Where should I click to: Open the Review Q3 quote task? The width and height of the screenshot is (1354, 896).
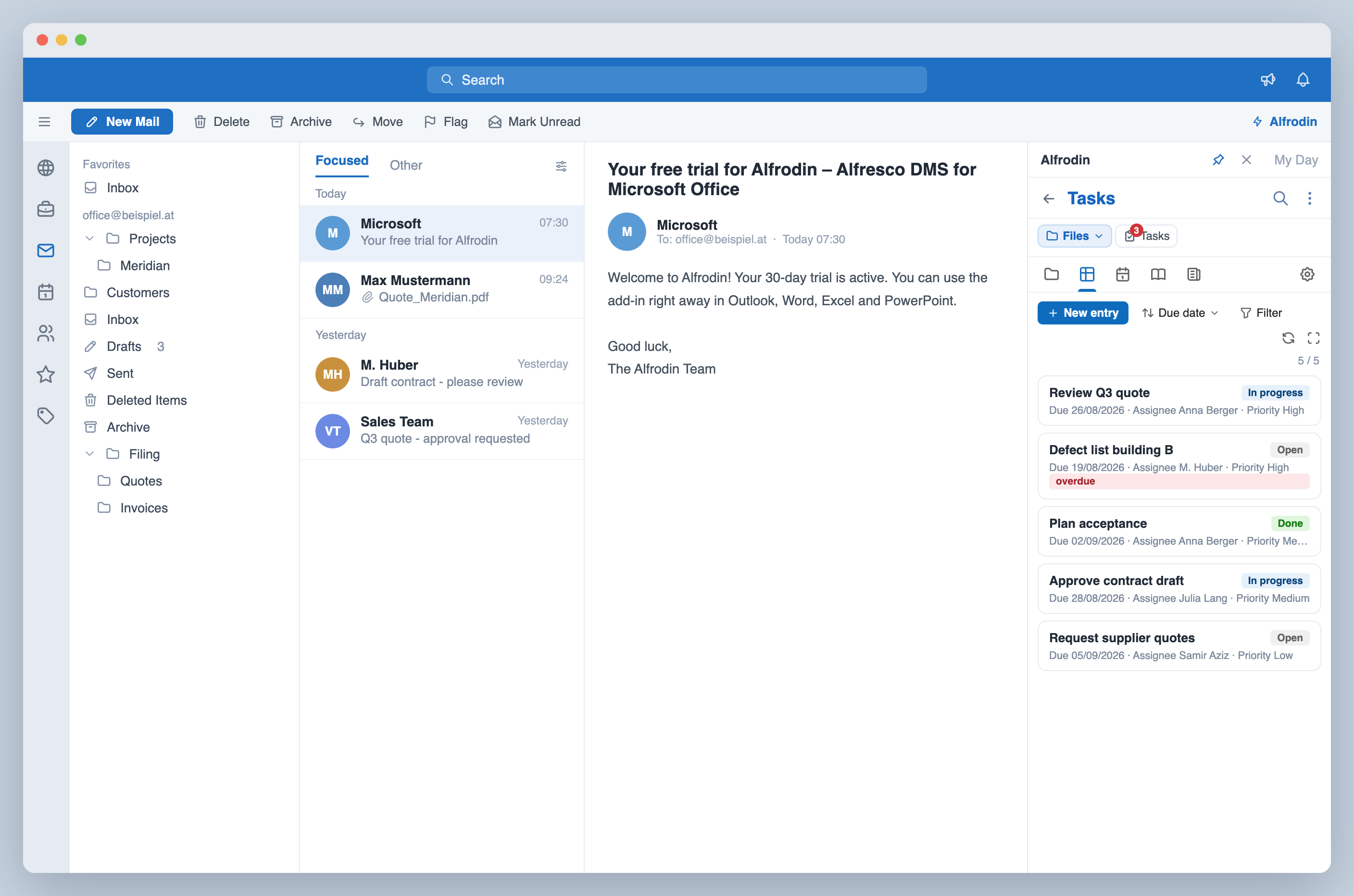pyautogui.click(x=1179, y=401)
